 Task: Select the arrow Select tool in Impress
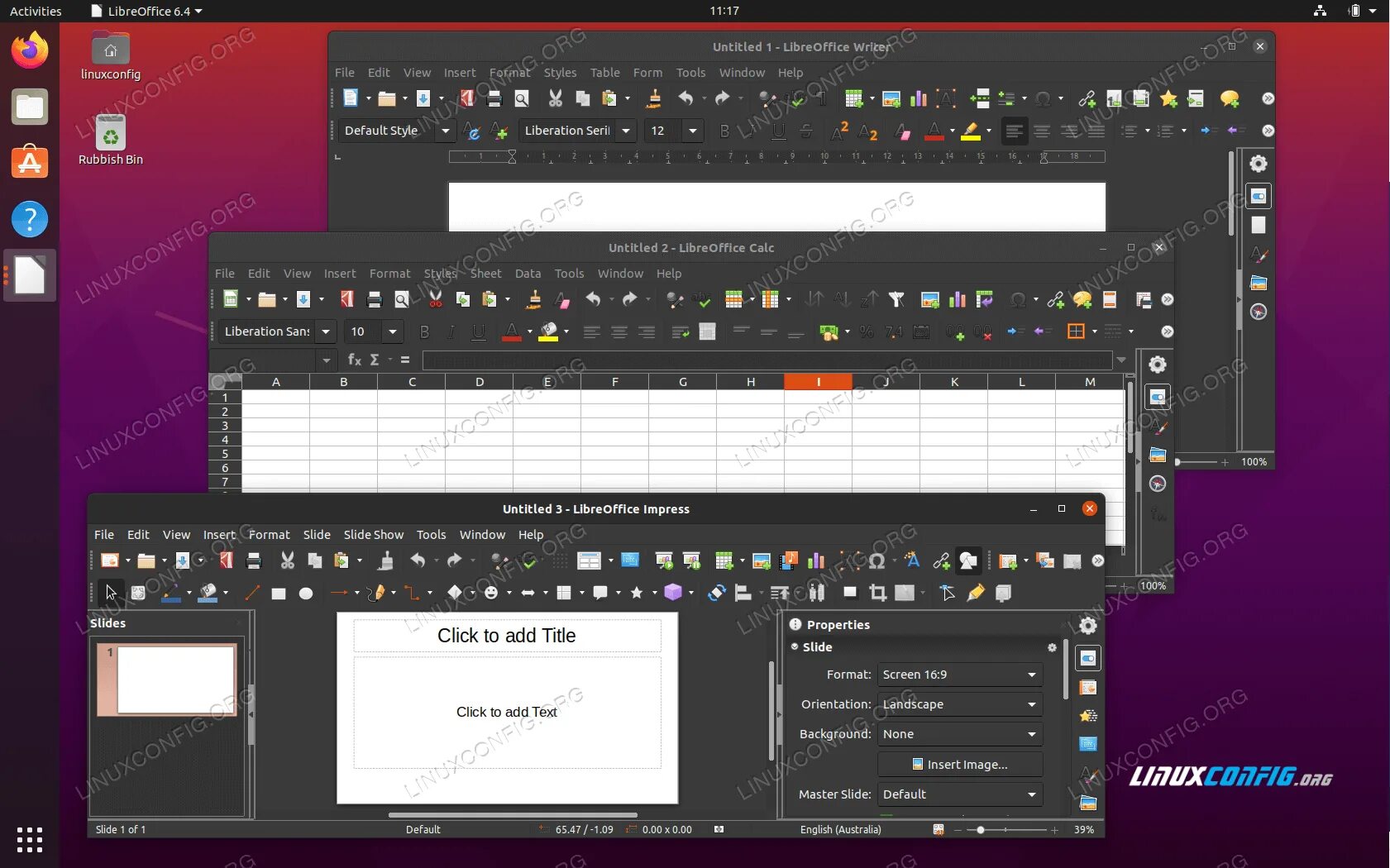point(111,593)
